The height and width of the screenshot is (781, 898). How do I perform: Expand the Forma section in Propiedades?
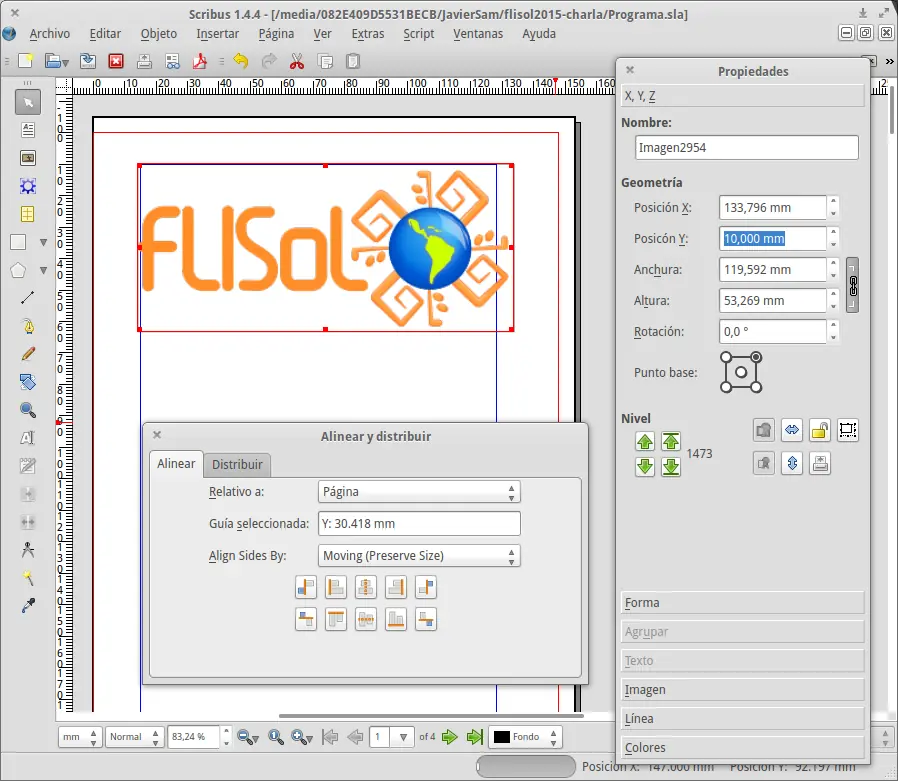tap(742, 603)
